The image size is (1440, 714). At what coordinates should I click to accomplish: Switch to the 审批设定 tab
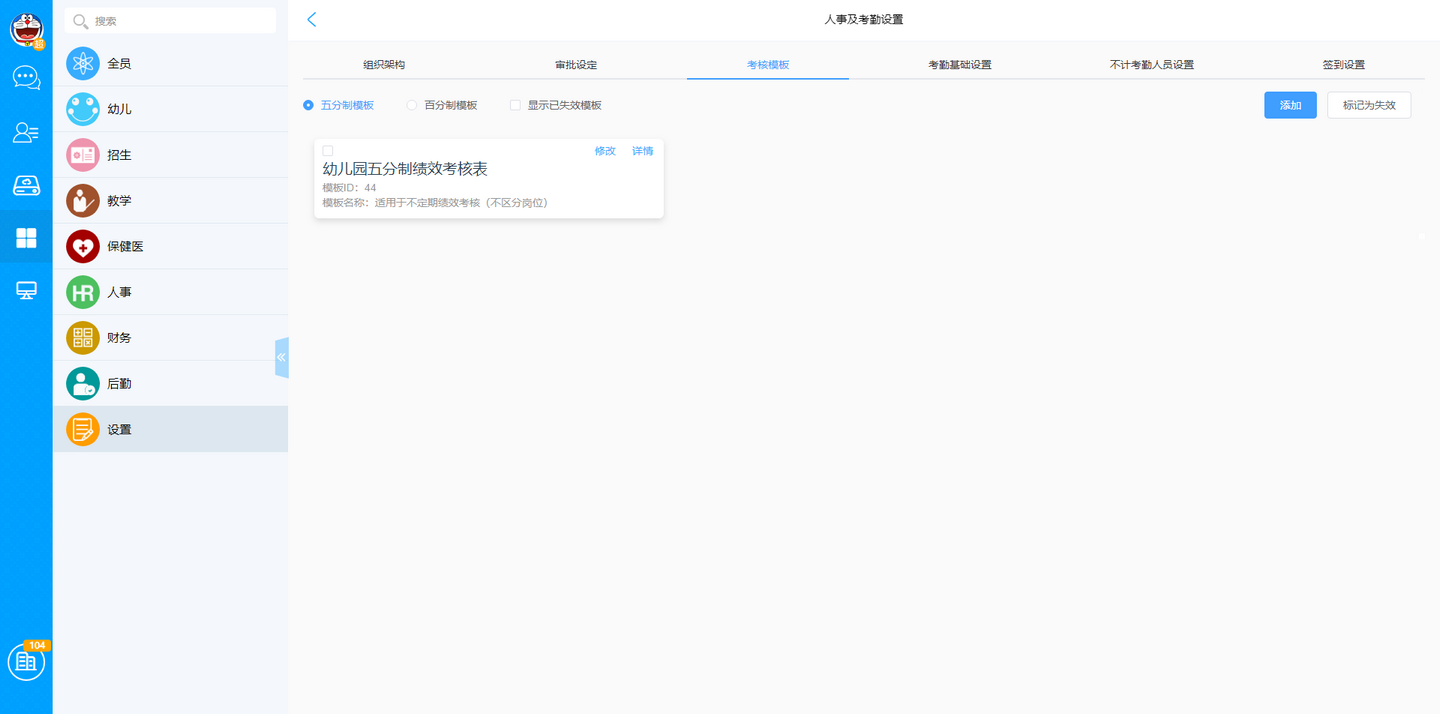click(576, 65)
